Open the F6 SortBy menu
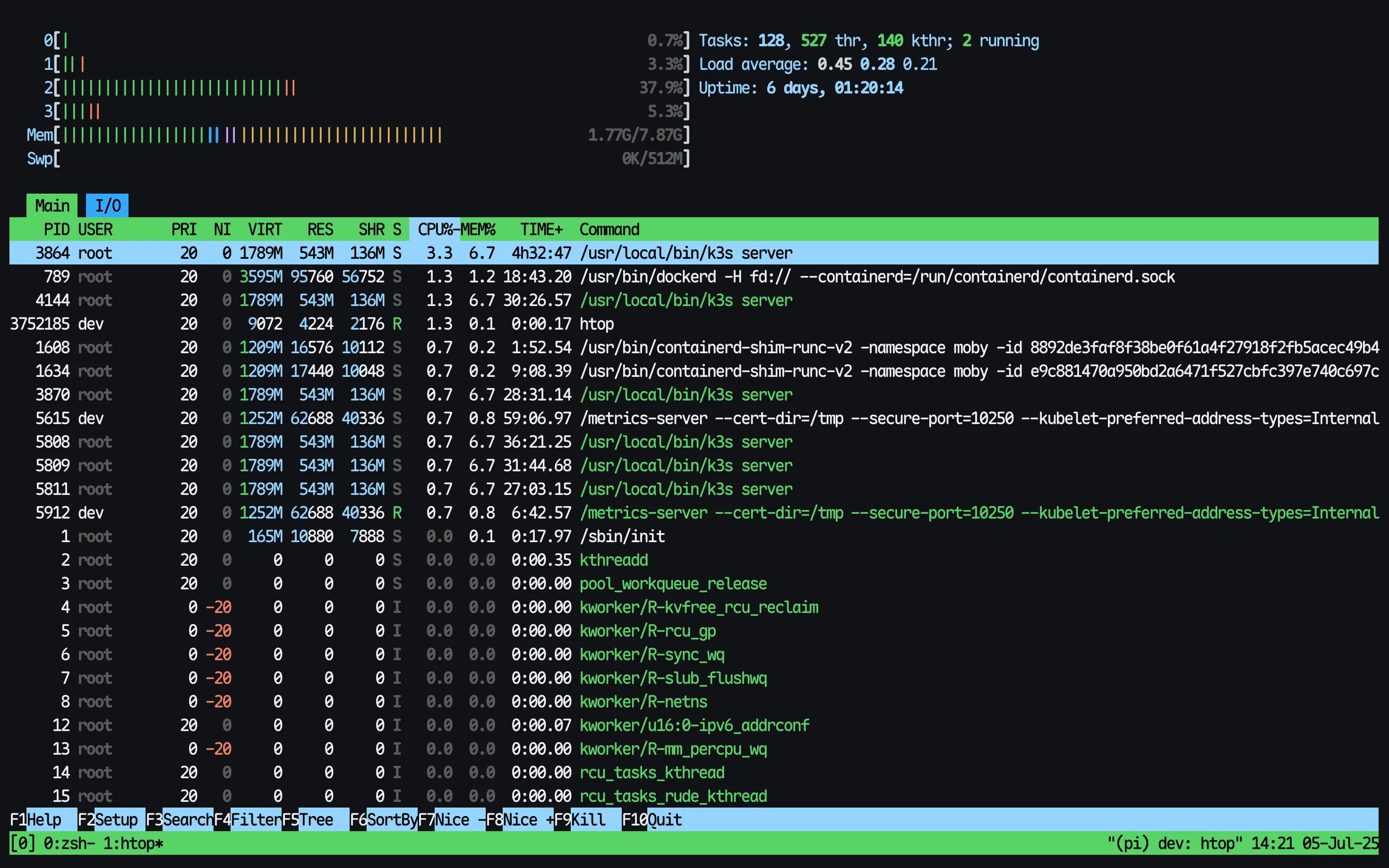The height and width of the screenshot is (868, 1389). point(392,819)
